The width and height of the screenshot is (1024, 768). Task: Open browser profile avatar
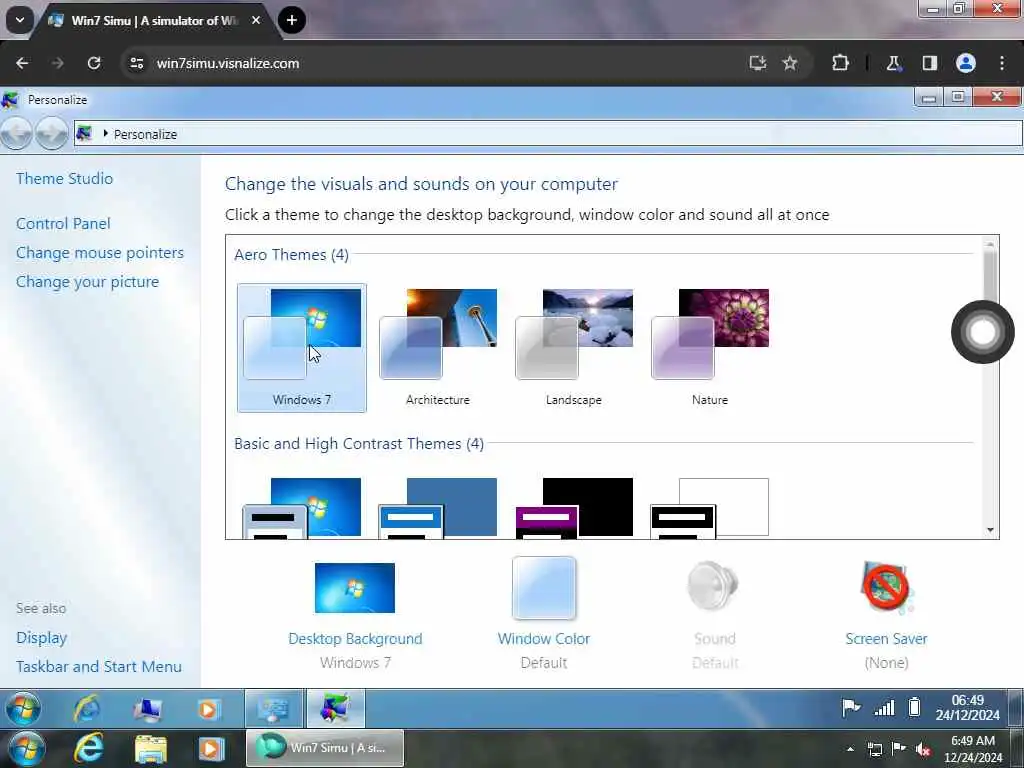(966, 63)
